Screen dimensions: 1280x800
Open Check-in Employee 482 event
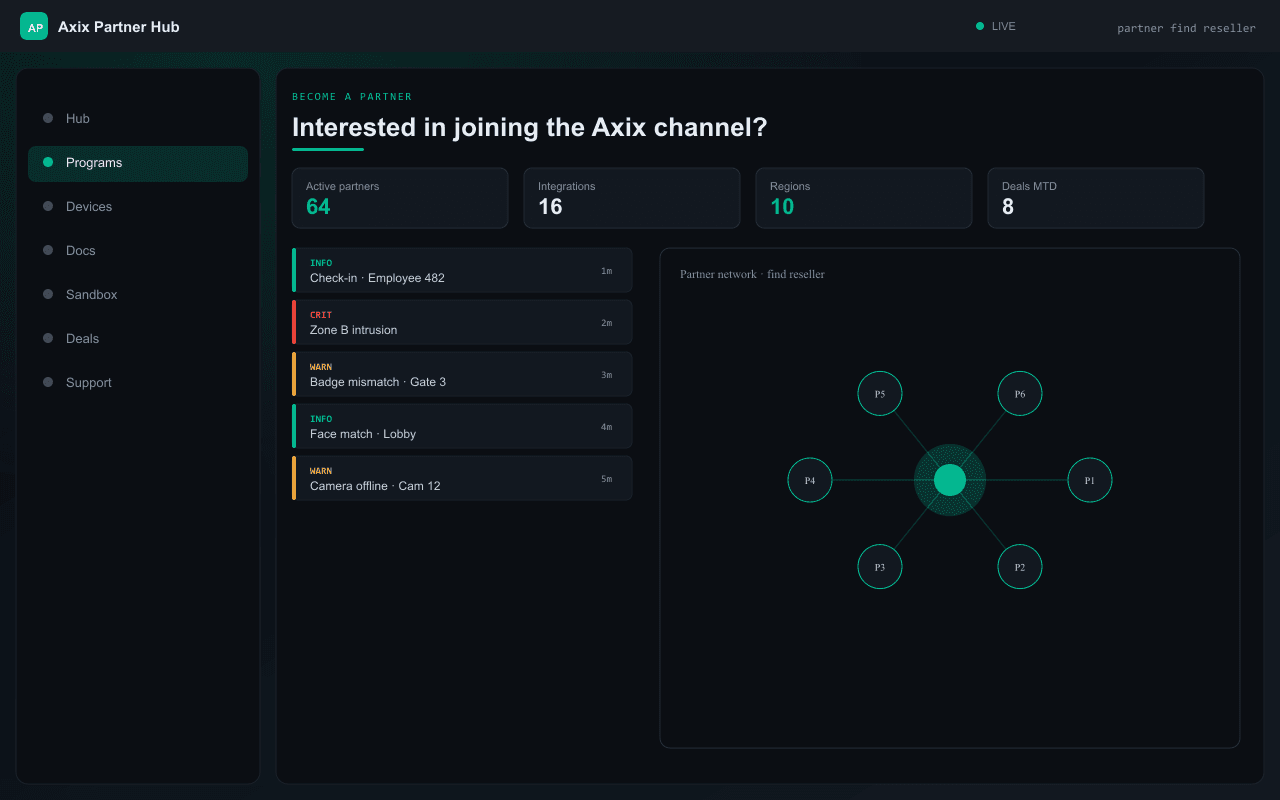[462, 270]
